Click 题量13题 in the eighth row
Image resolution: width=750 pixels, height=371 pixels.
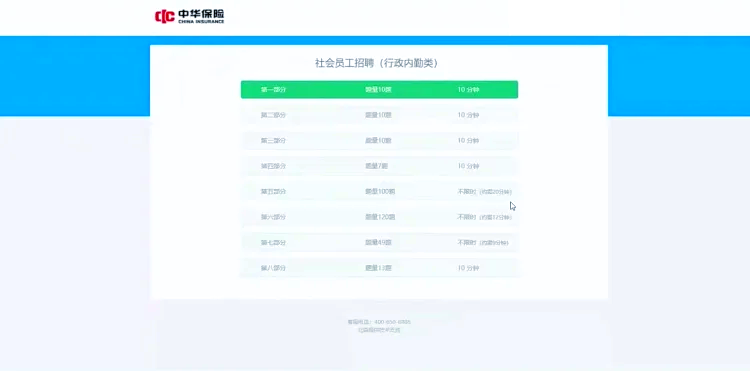click(378, 268)
